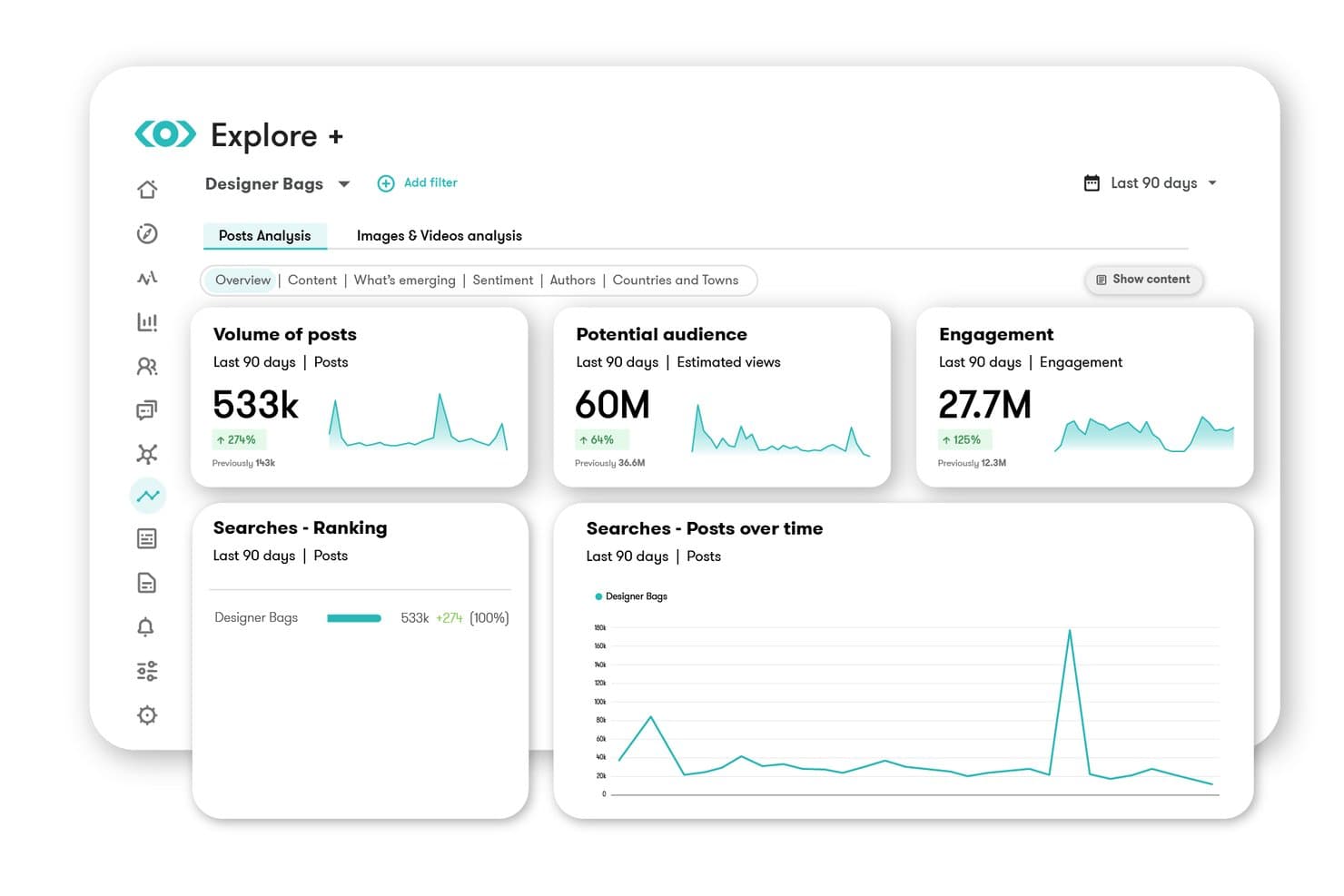The width and height of the screenshot is (1344, 896).
Task: Click the Designer Bags teal ranking bar
Action: 354,618
